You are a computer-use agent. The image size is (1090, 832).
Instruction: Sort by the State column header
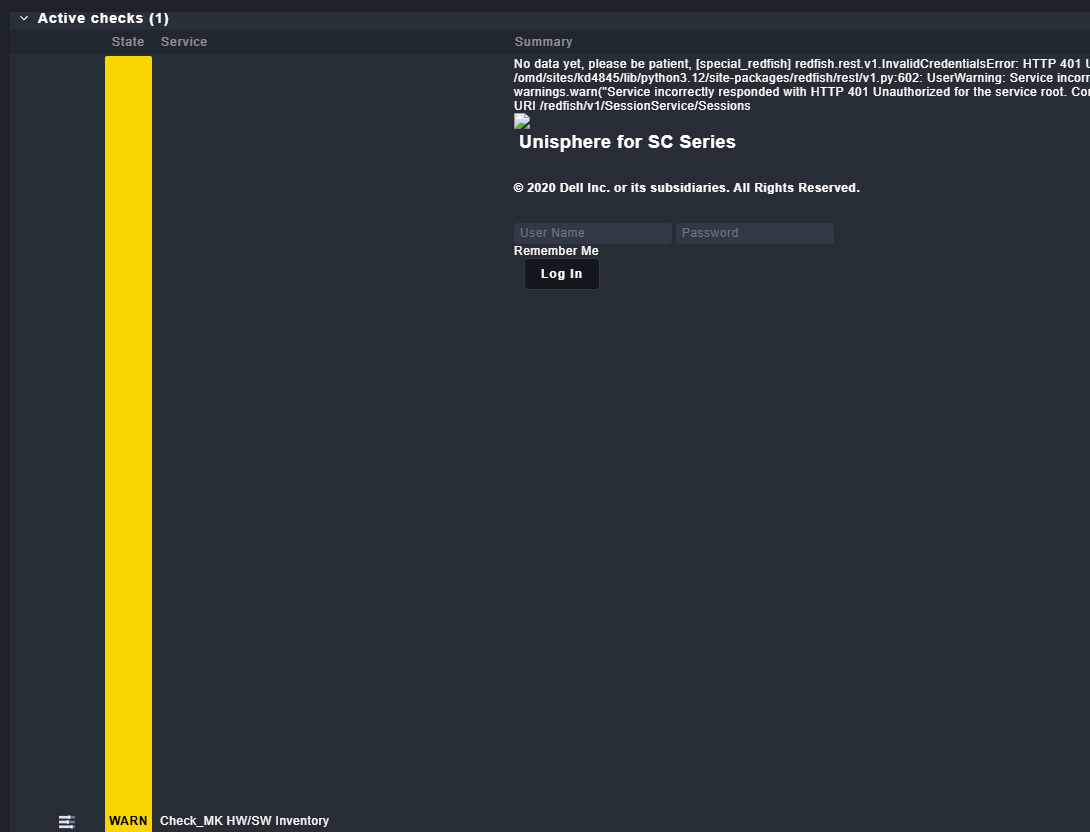pyautogui.click(x=128, y=42)
